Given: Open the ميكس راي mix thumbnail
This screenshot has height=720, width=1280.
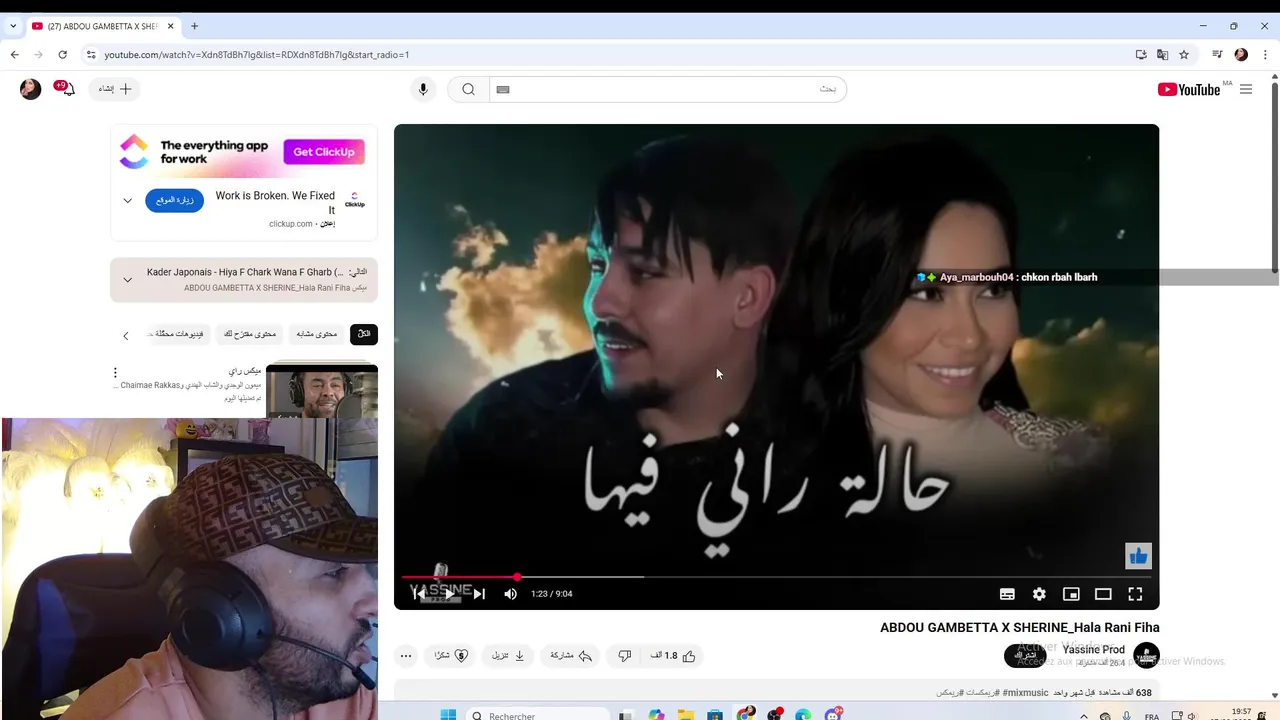Looking at the screenshot, I should pos(322,391).
